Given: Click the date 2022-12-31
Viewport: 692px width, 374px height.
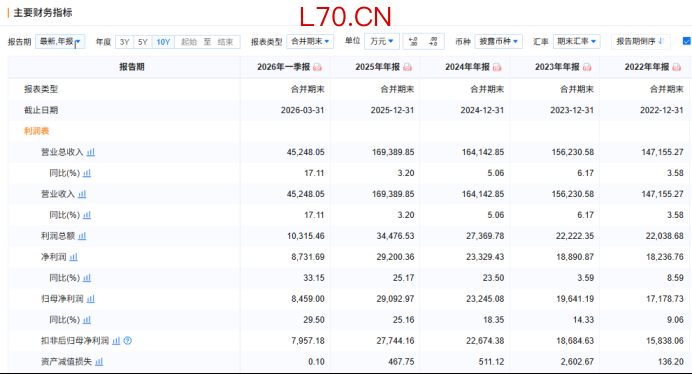Looking at the screenshot, I should click(x=662, y=110).
